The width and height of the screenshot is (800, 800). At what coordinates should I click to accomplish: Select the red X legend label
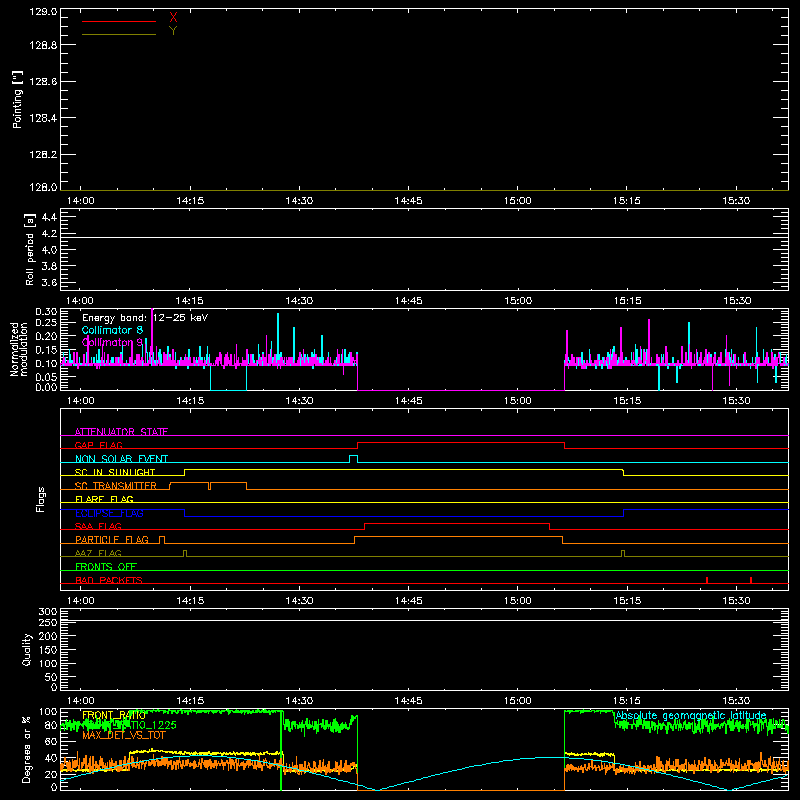pyautogui.click(x=173, y=18)
